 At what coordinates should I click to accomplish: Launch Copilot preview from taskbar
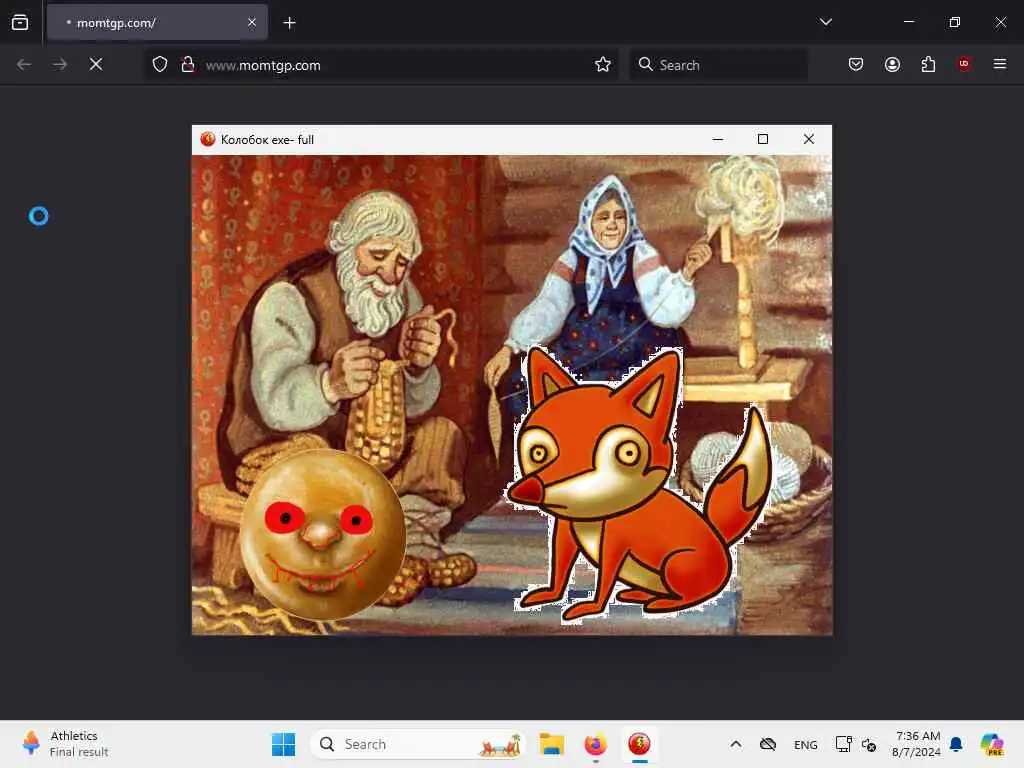coord(991,744)
